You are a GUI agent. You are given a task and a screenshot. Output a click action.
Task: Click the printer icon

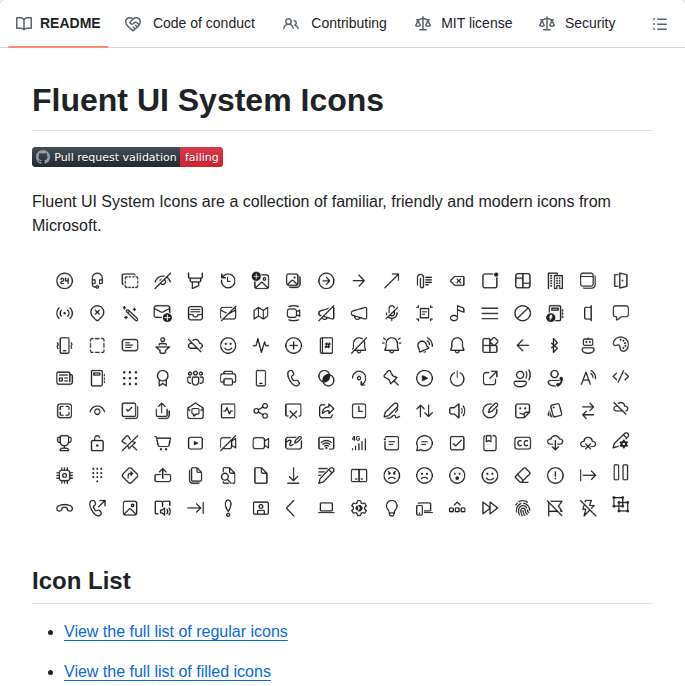228,378
